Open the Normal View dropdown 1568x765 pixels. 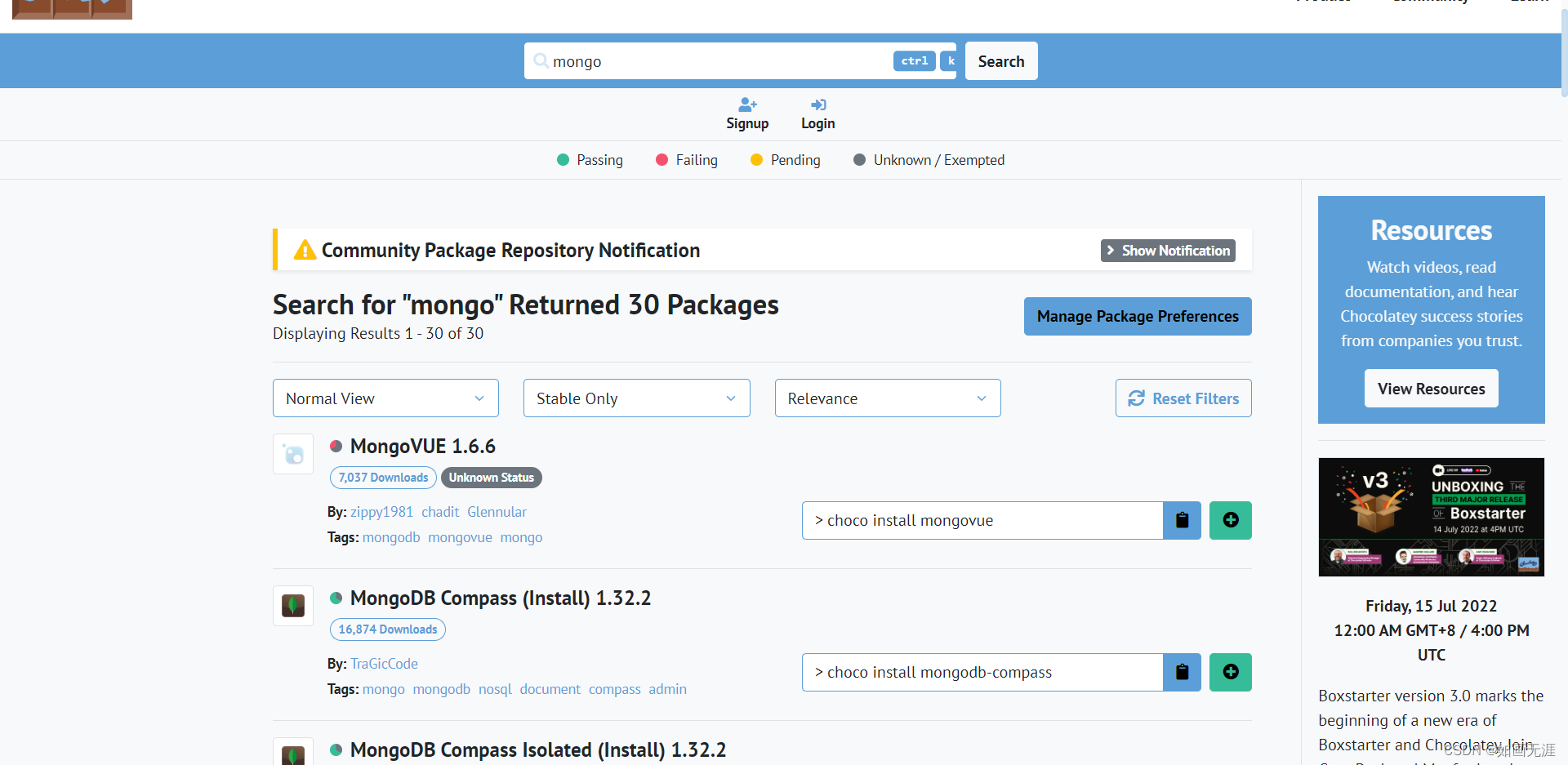coord(385,398)
